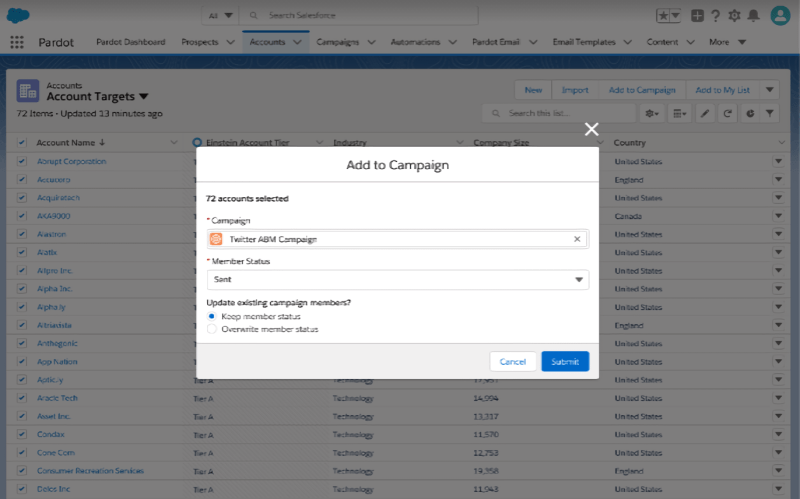
Task: Select Overwrite member status option
Action: [x=212, y=329]
